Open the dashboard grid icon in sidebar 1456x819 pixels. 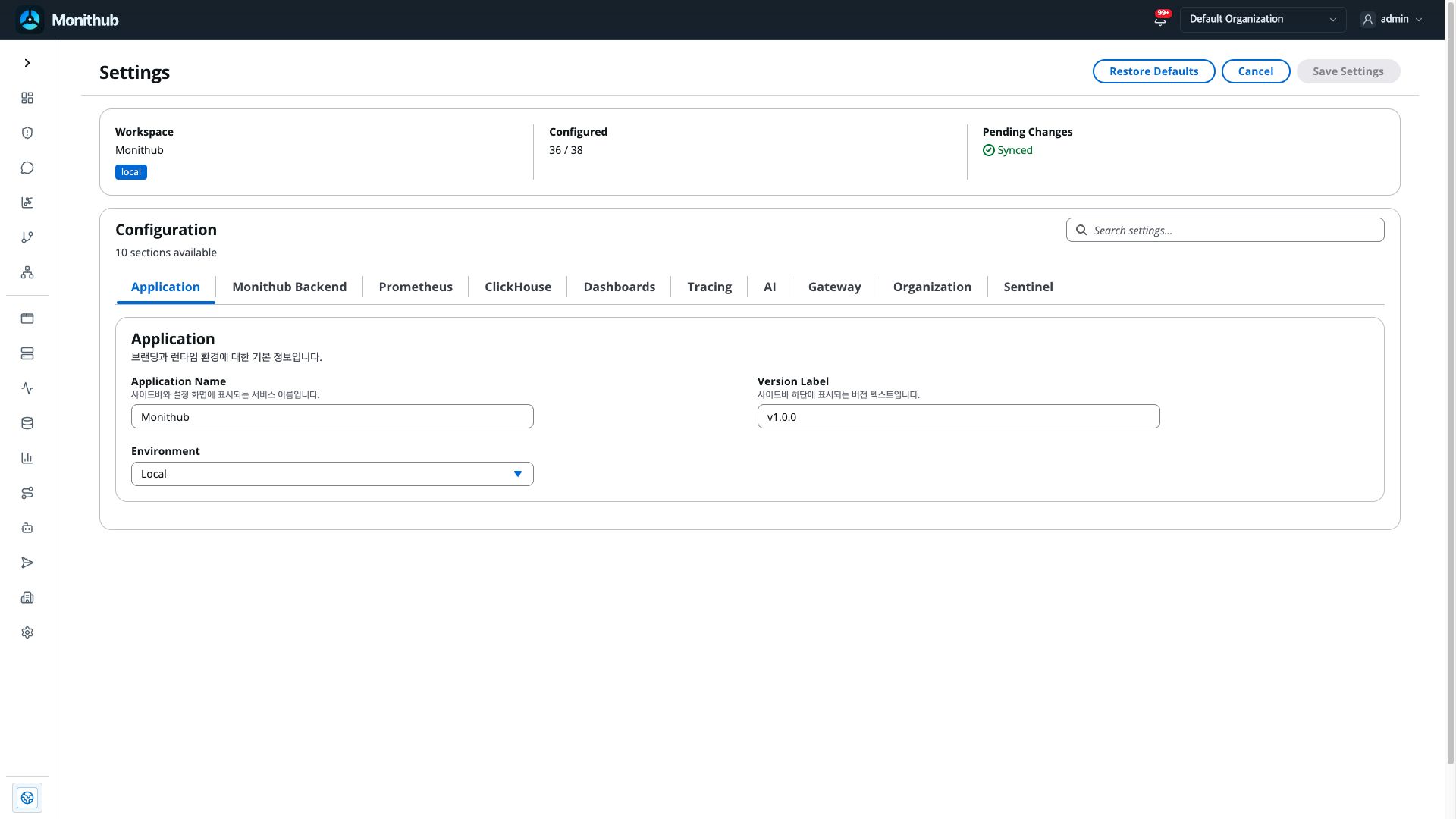point(27,98)
